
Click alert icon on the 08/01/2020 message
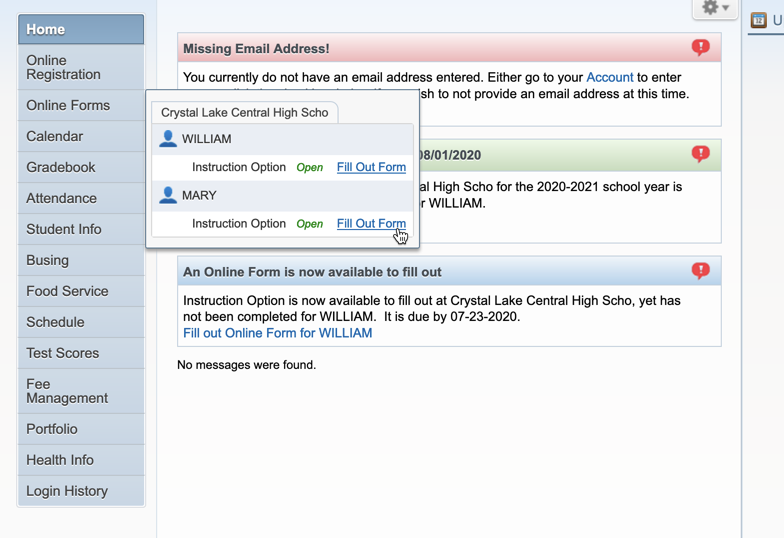(700, 154)
